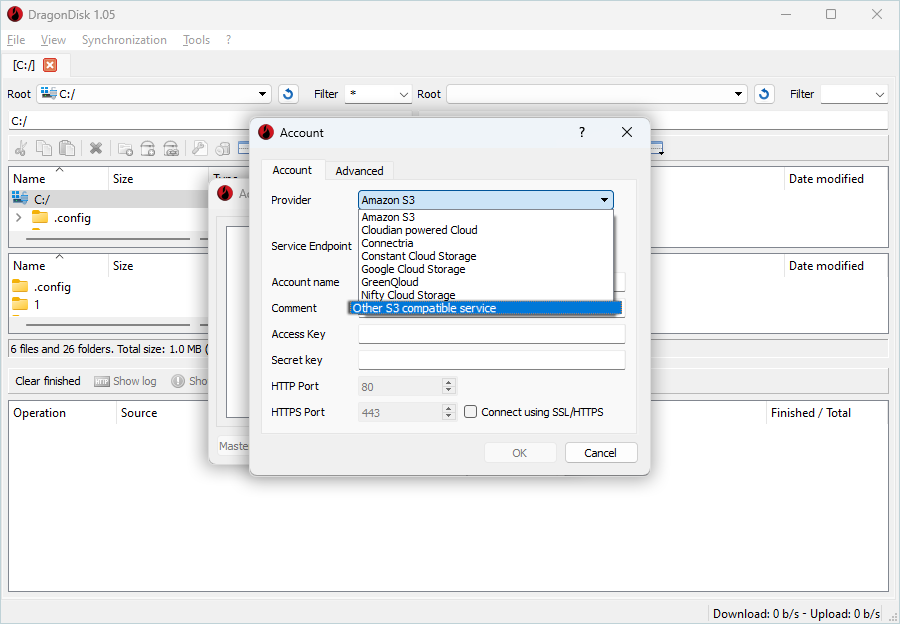Click the C:/ drive icon in tree

coord(20,199)
